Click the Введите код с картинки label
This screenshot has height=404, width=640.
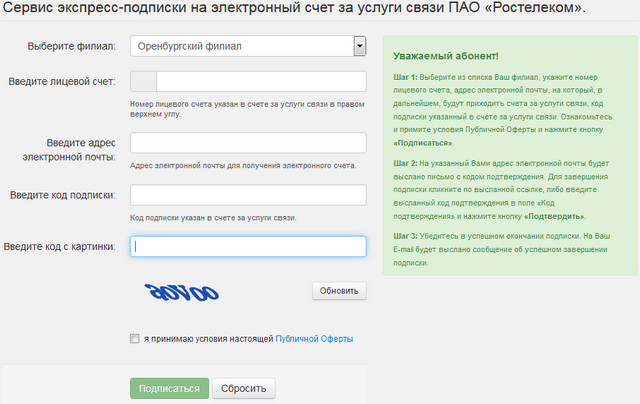pyautogui.click(x=60, y=246)
